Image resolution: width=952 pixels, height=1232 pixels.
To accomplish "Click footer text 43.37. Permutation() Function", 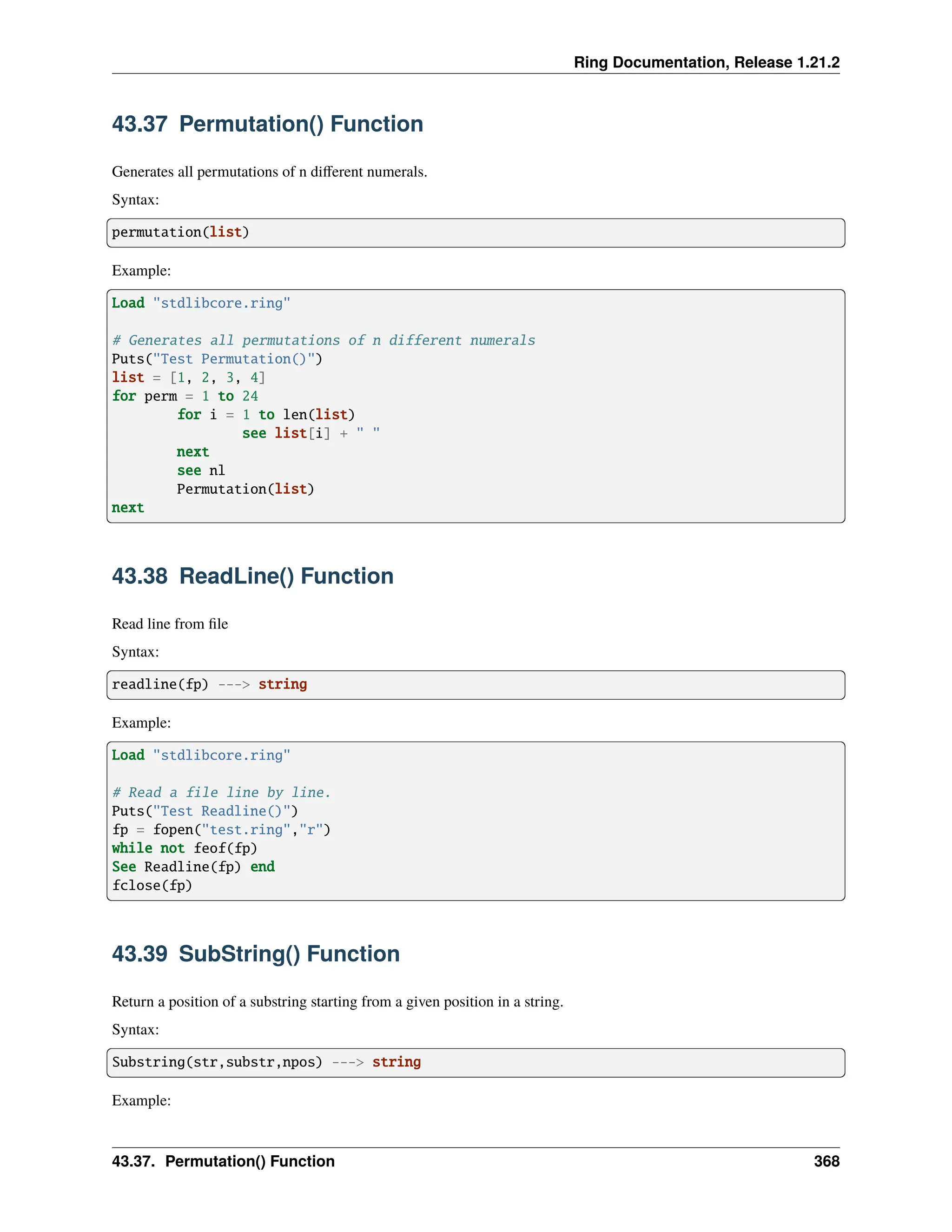I will tap(223, 1161).
